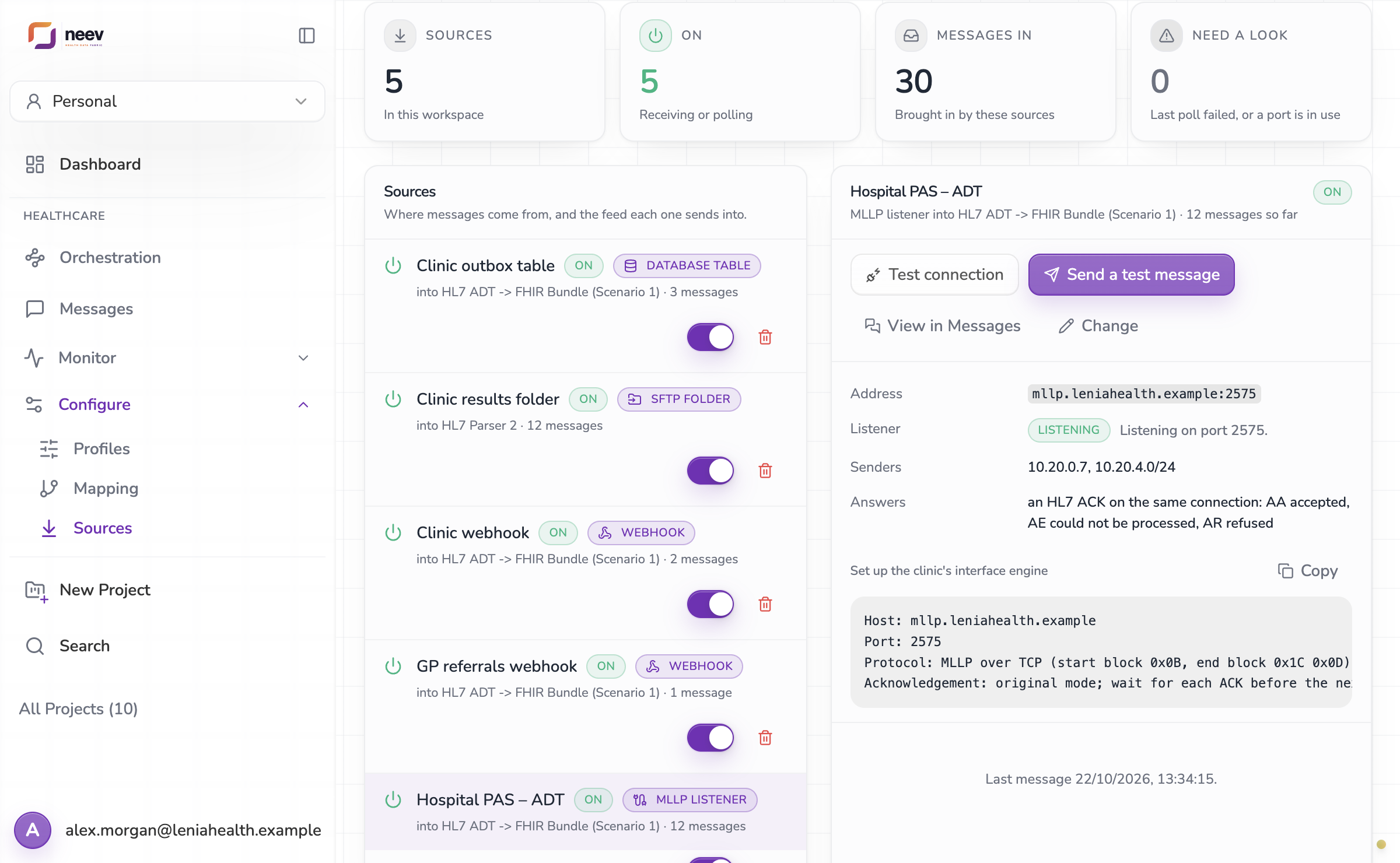Open Search from the sidebar
The image size is (1400, 863).
click(167, 646)
